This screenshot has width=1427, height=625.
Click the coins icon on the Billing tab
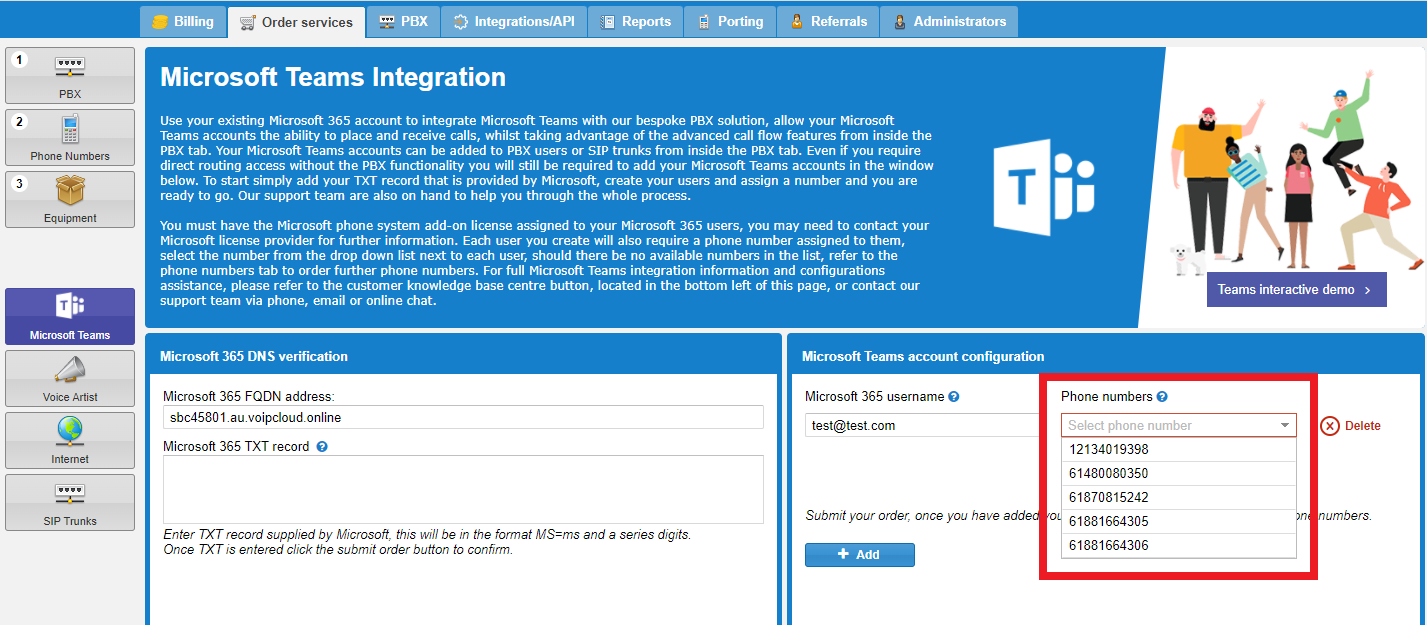(159, 21)
